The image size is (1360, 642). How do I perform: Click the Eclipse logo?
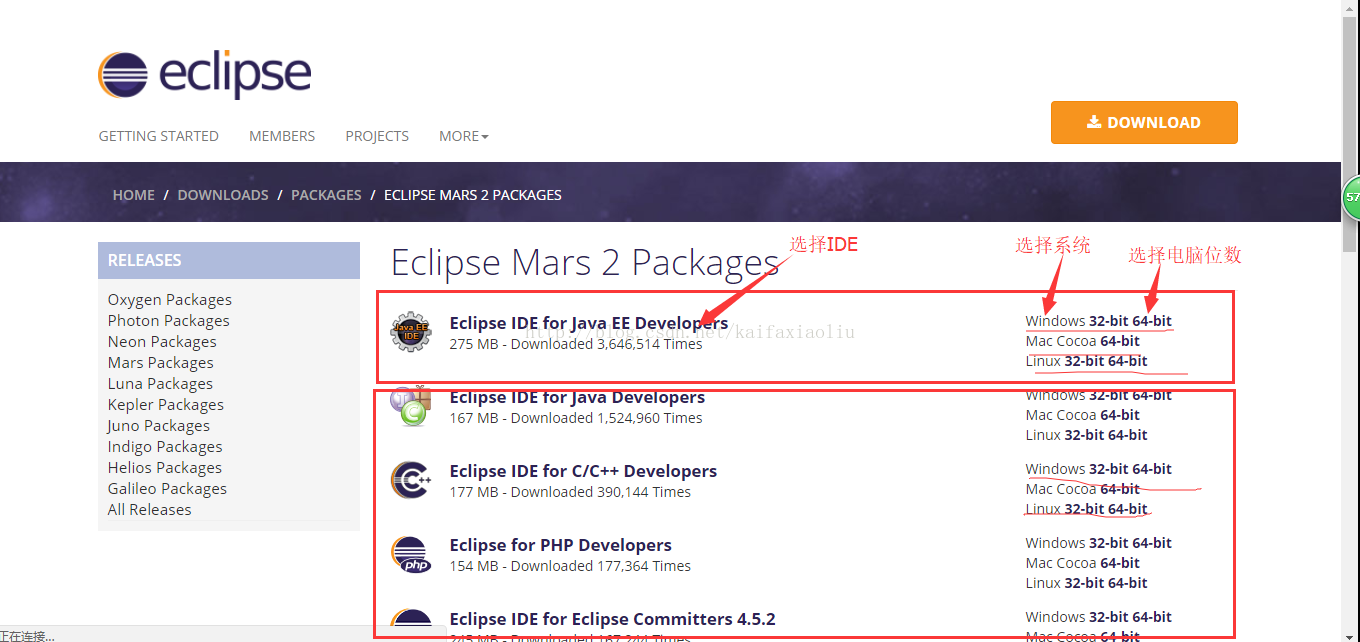tap(205, 75)
